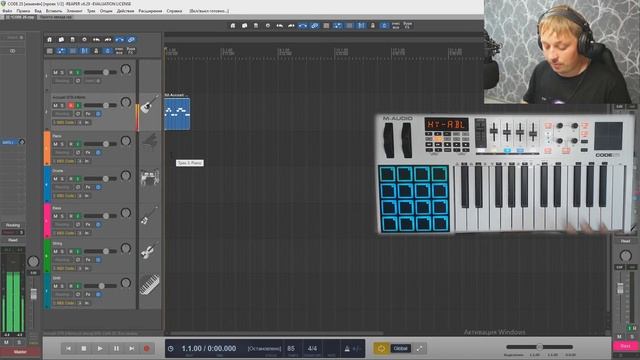Click the violin icon of String track
The width and height of the screenshot is (640, 360).
[x=149, y=250]
